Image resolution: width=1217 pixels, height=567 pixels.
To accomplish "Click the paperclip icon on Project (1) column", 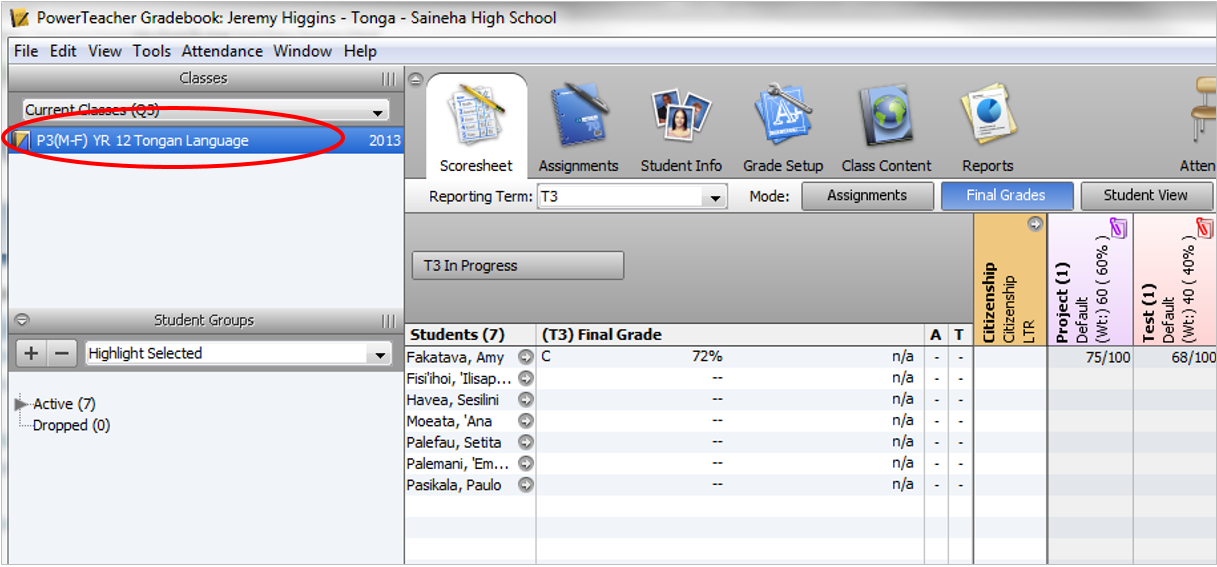I will 1119,228.
